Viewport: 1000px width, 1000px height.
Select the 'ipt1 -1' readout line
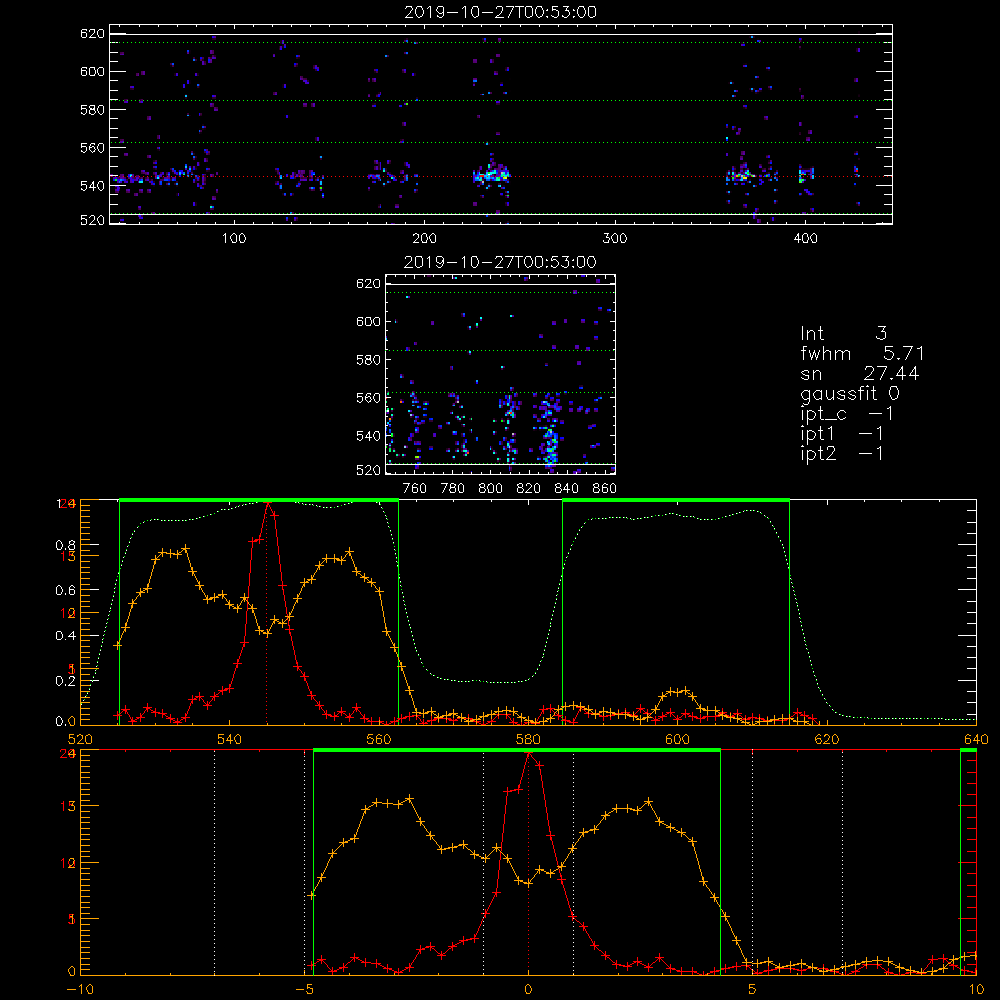coord(842,434)
